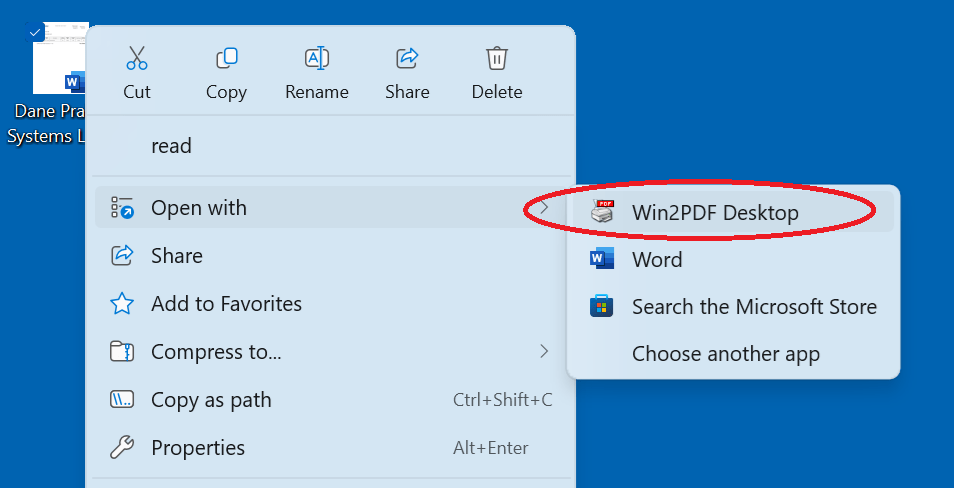Select the read menu entry
The image size is (954, 488).
tap(171, 146)
